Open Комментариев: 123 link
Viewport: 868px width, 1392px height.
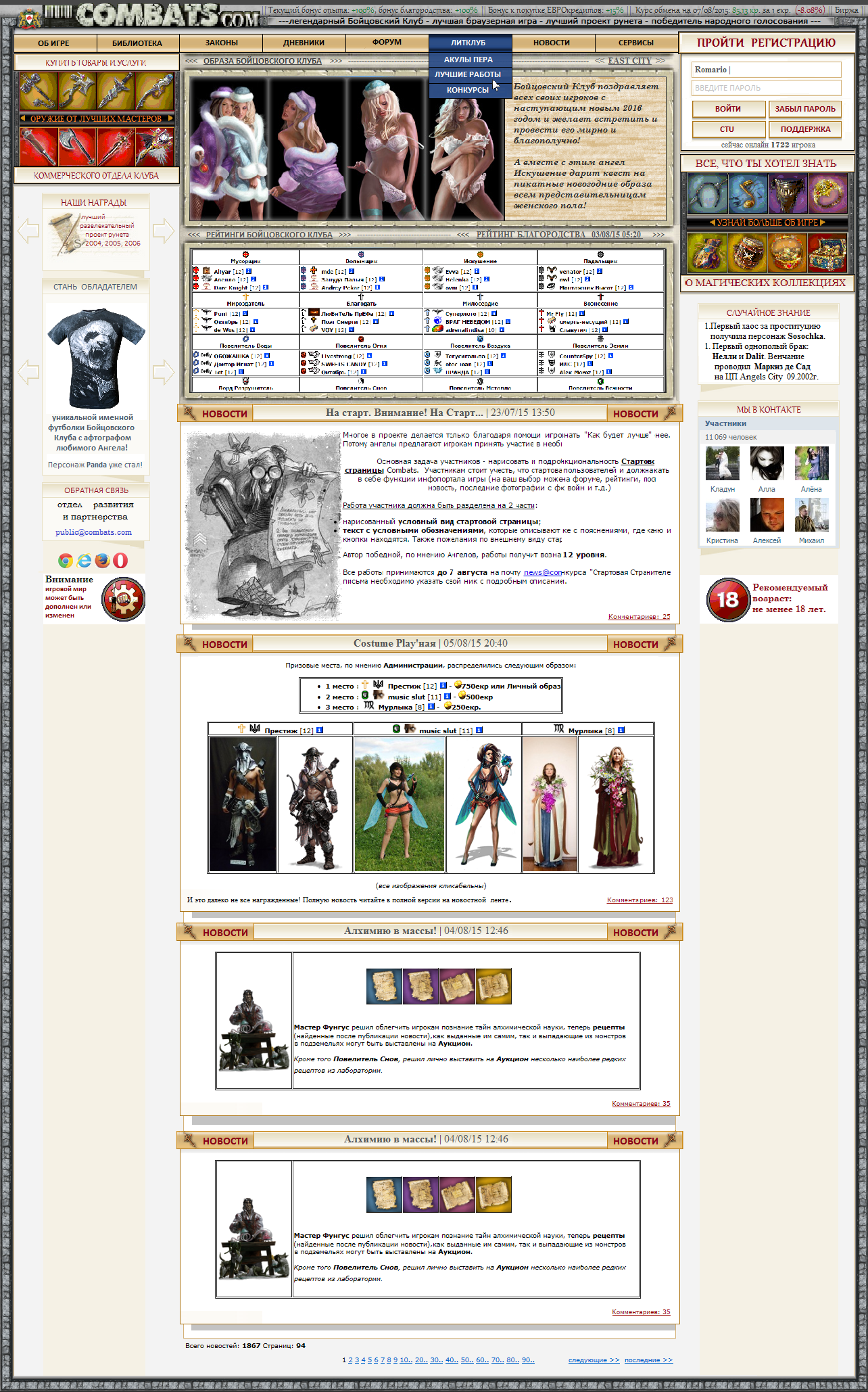click(640, 900)
